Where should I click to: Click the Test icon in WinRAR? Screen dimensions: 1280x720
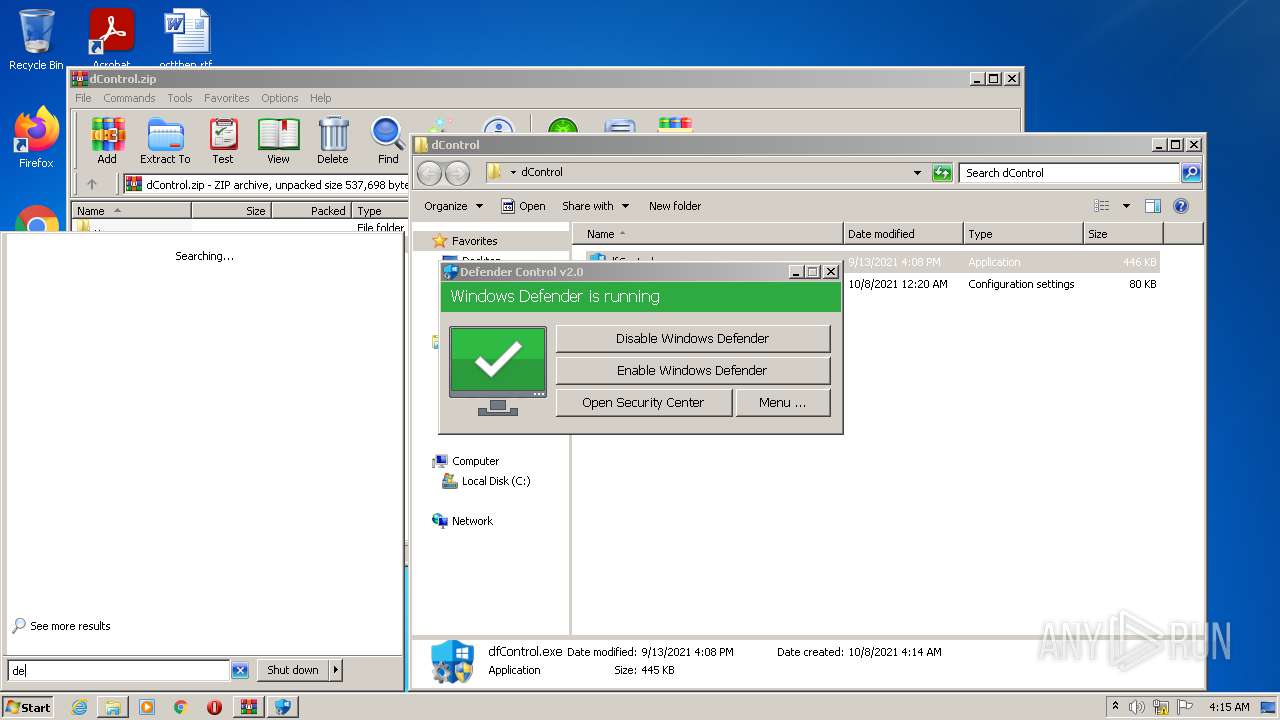[223, 141]
